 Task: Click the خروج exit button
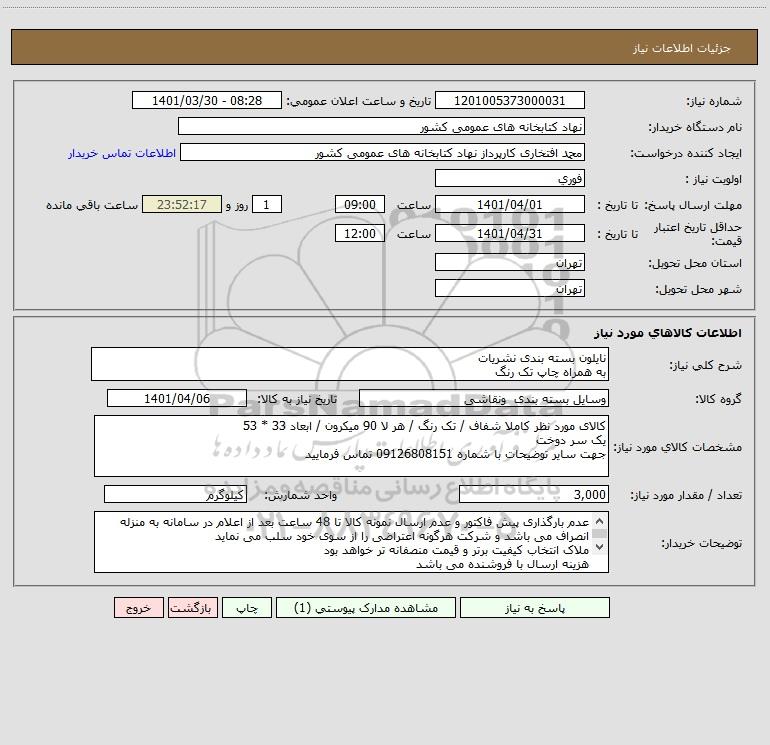coord(138,608)
